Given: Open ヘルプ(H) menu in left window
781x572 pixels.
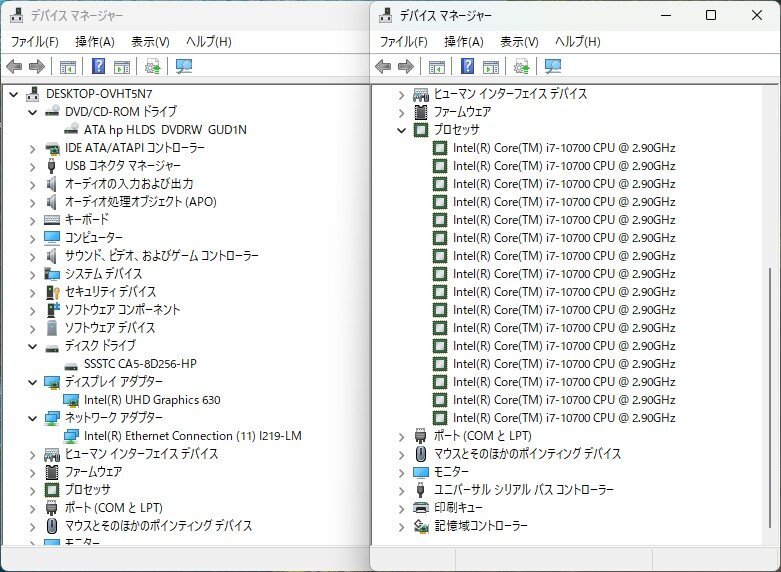Looking at the screenshot, I should (x=209, y=42).
